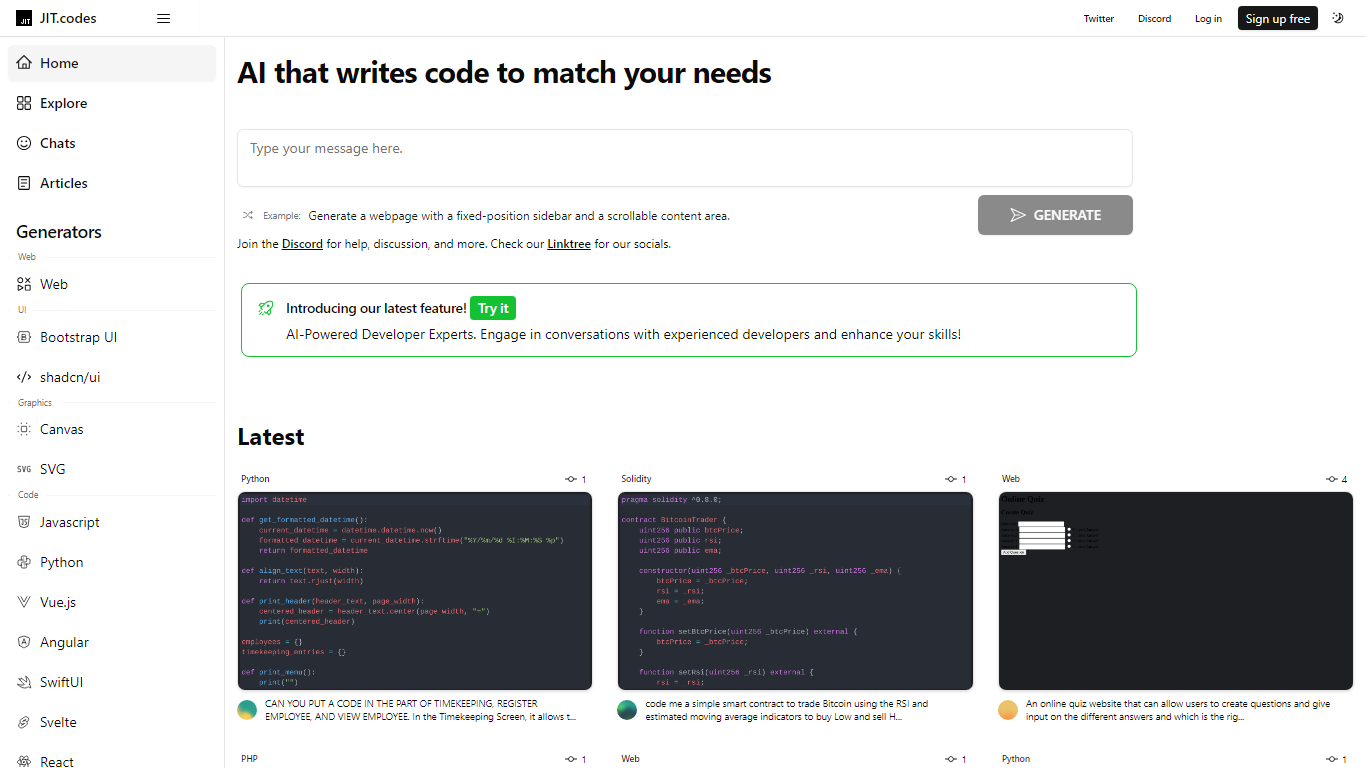Click the Log in link
The height and width of the screenshot is (768, 1366).
1208,18
